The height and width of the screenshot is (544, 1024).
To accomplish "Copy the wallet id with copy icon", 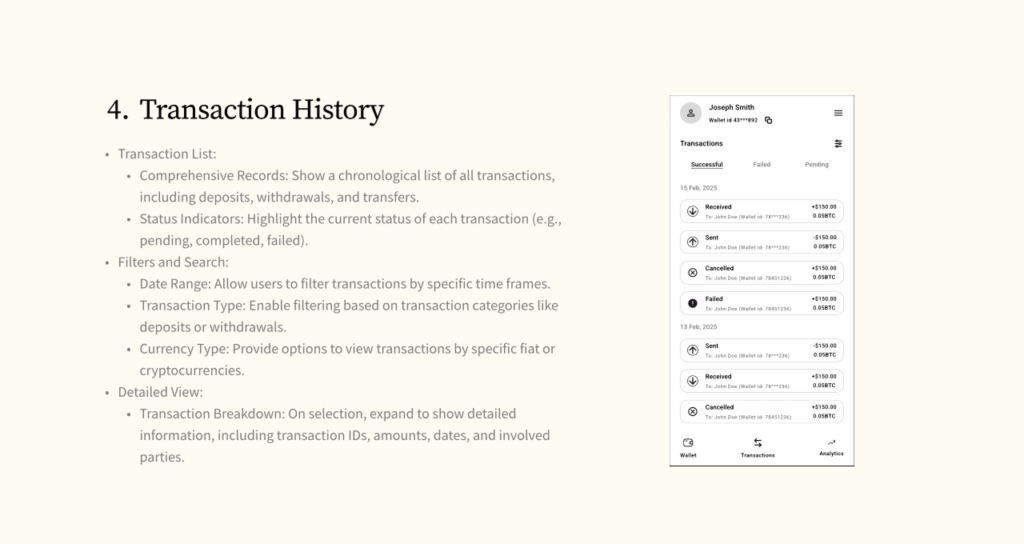I will point(768,120).
